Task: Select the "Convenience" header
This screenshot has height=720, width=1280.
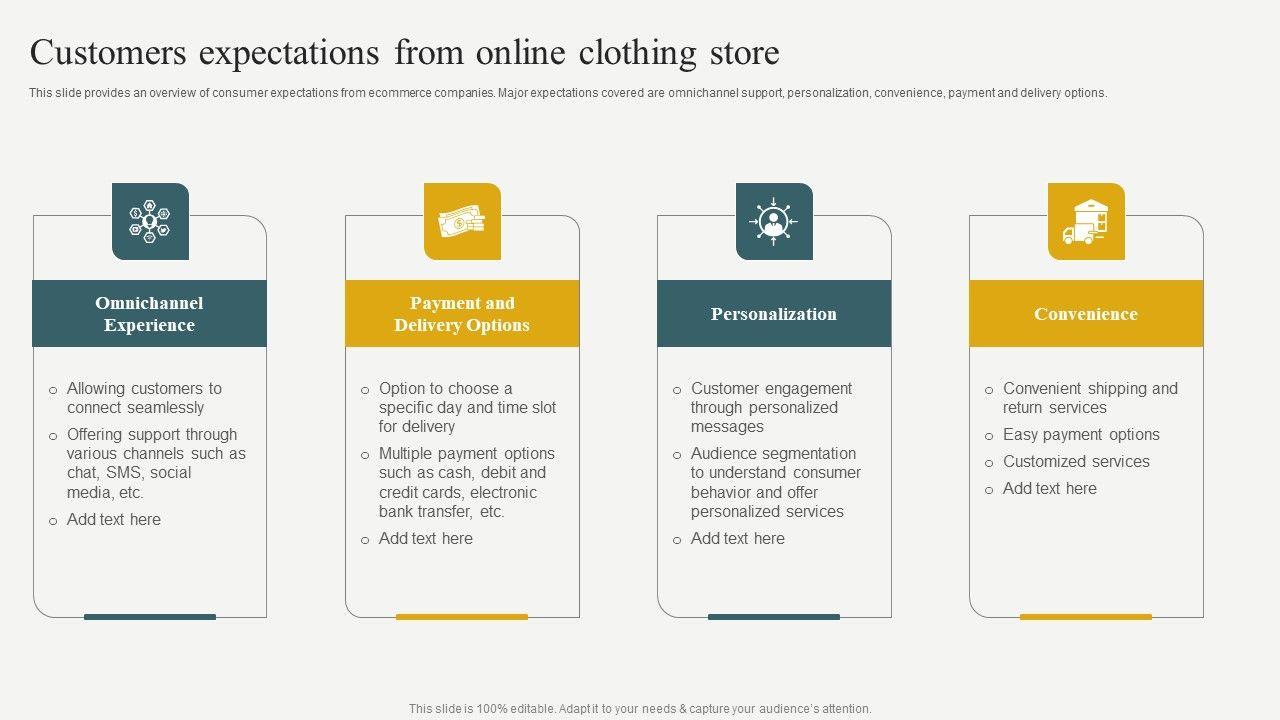Action: pyautogui.click(x=1086, y=314)
